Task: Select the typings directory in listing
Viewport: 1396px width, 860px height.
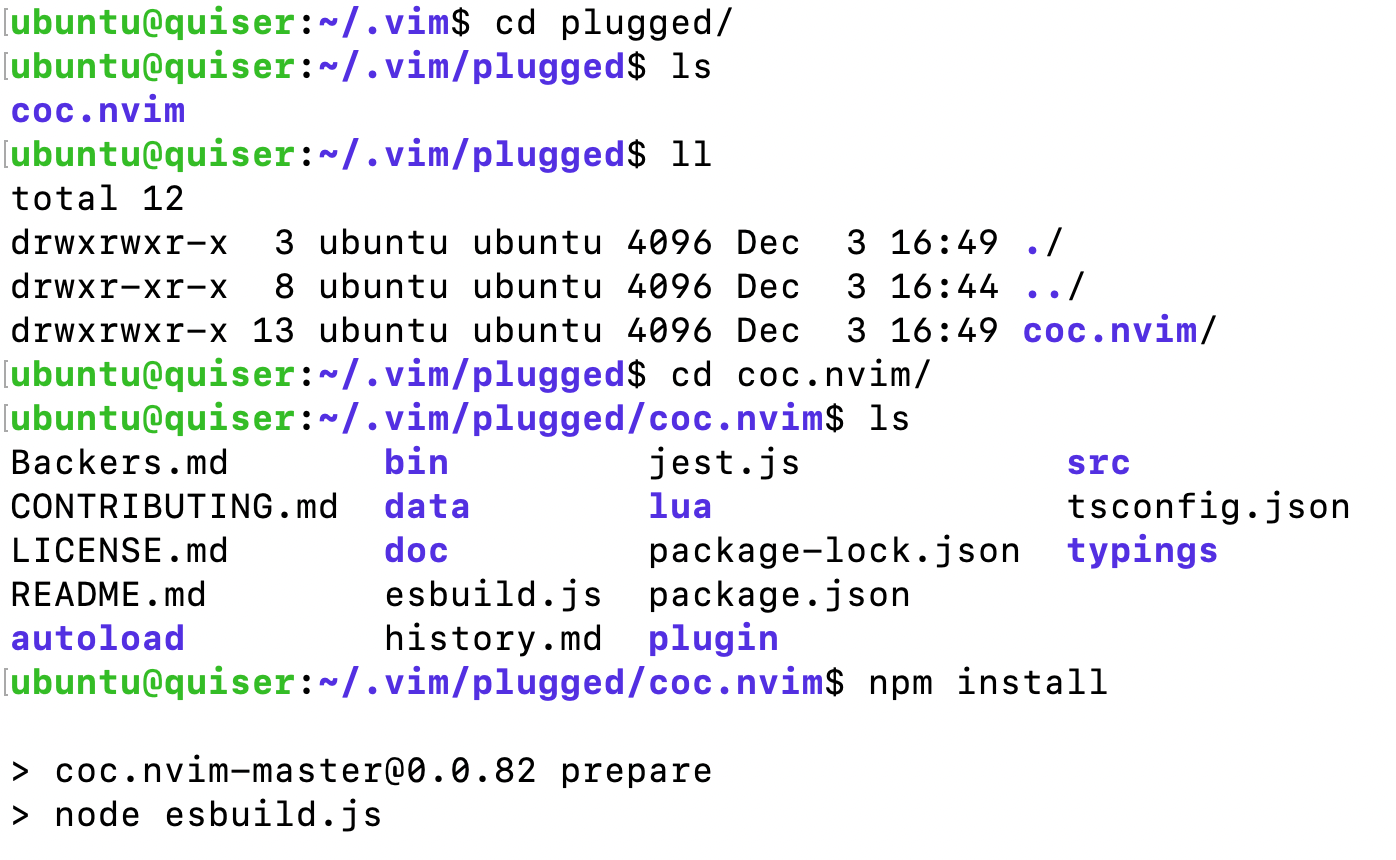Action: coord(1142,551)
